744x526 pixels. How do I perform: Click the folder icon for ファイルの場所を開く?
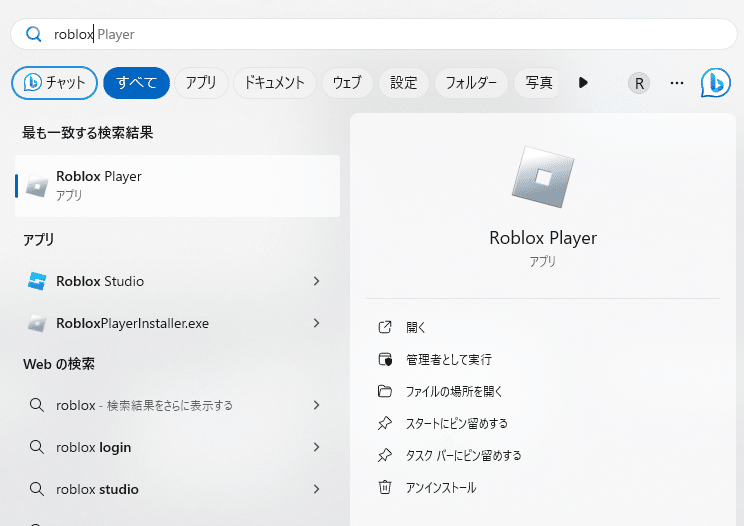(385, 391)
